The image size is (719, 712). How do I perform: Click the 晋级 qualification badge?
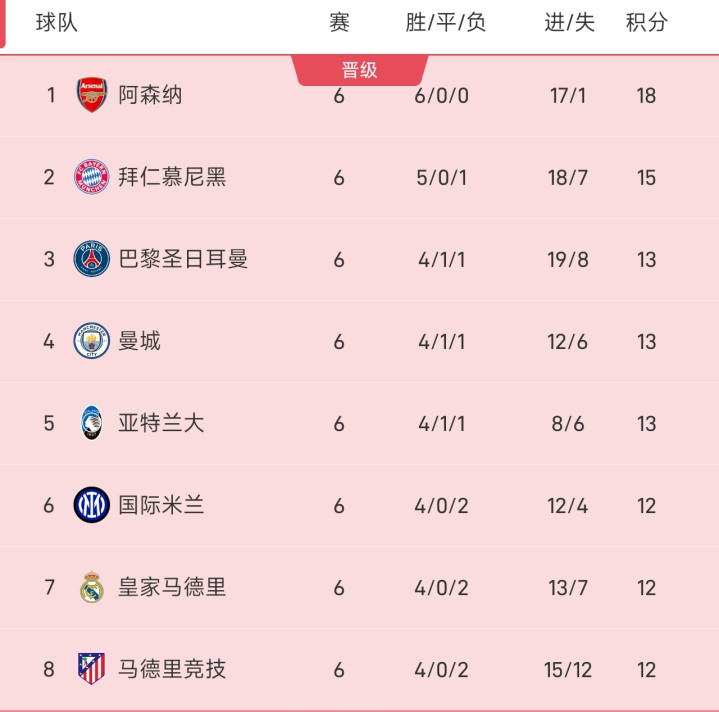pyautogui.click(x=360, y=70)
